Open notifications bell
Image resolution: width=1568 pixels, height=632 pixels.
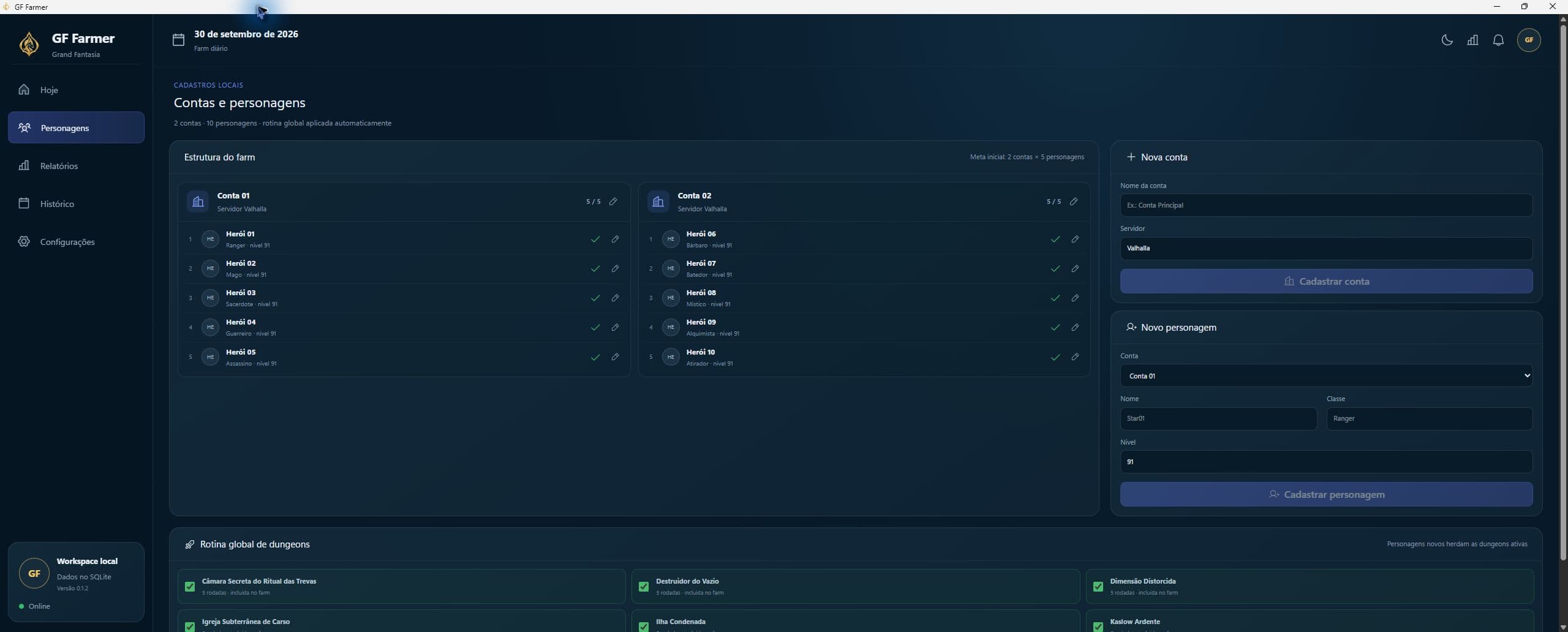point(1498,40)
